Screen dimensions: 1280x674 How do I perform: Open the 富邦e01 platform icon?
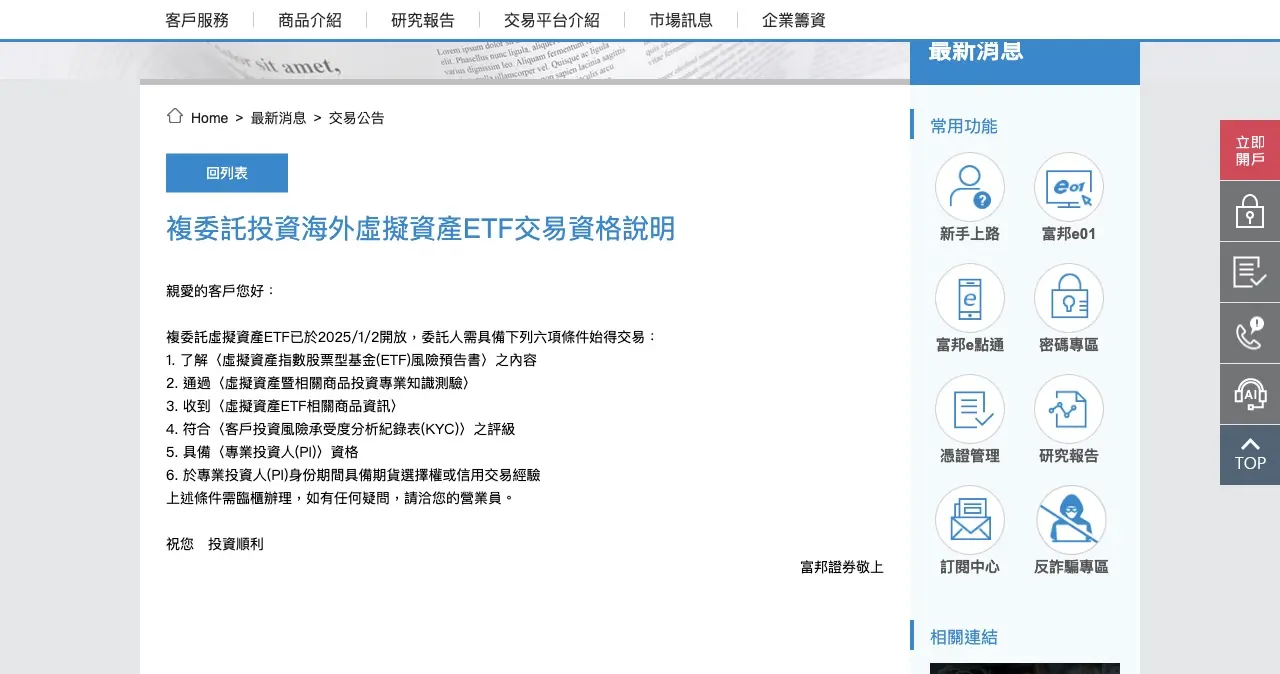coord(1069,187)
